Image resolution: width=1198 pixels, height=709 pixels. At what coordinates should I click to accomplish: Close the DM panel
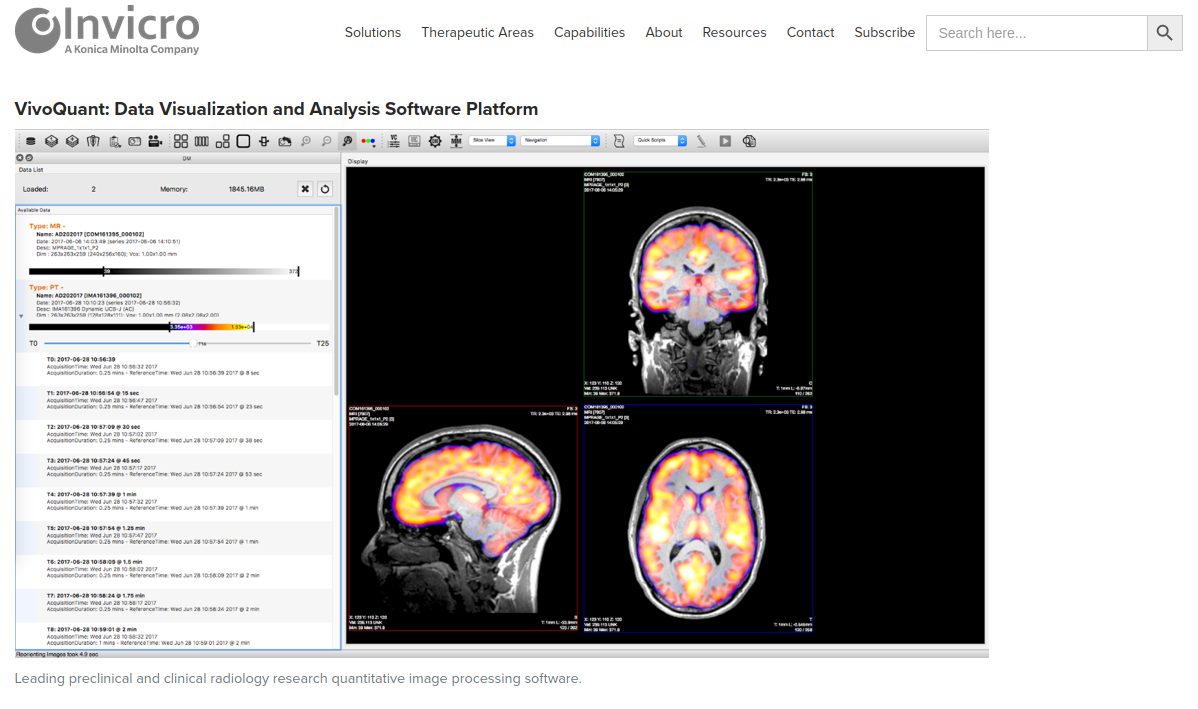[20, 158]
